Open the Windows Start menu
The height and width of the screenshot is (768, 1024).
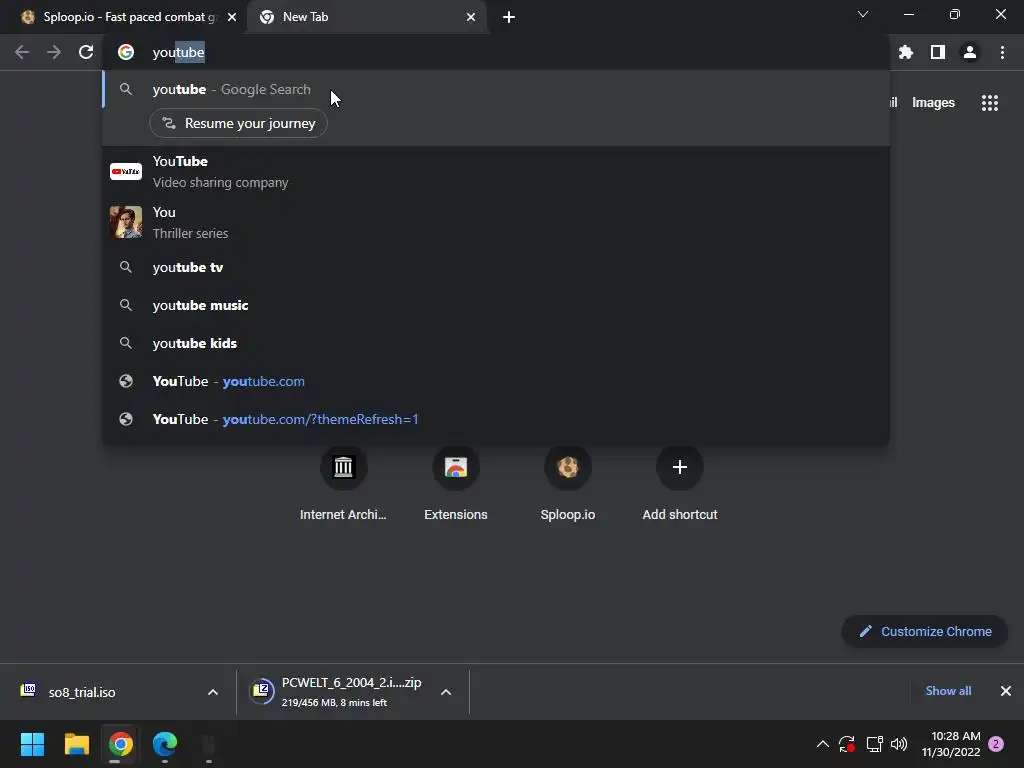tap(32, 744)
